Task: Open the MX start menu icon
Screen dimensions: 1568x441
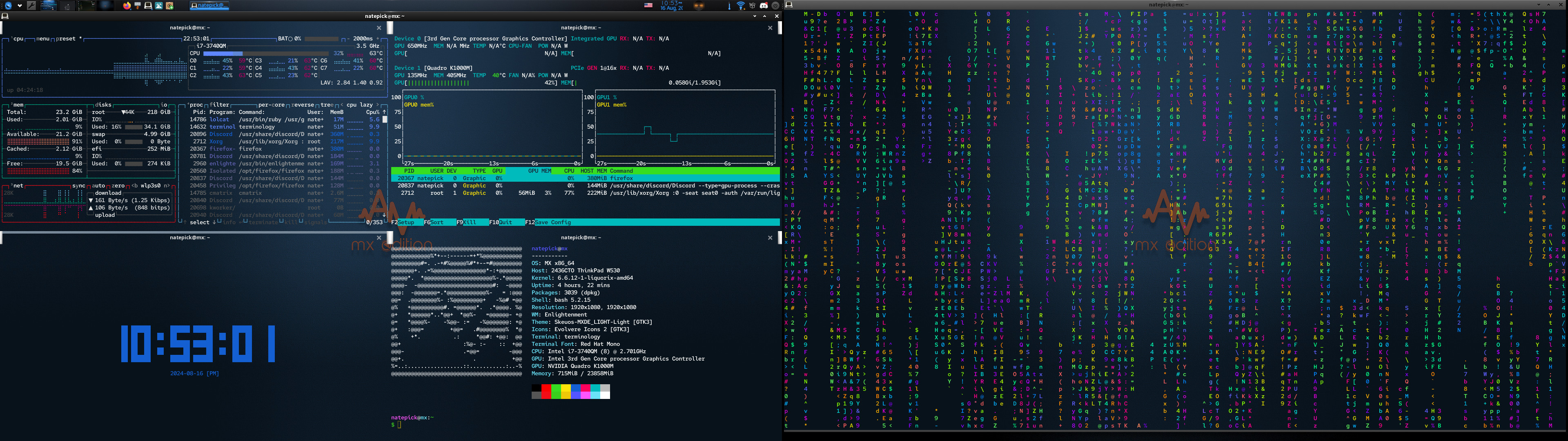Action: coord(8,5)
